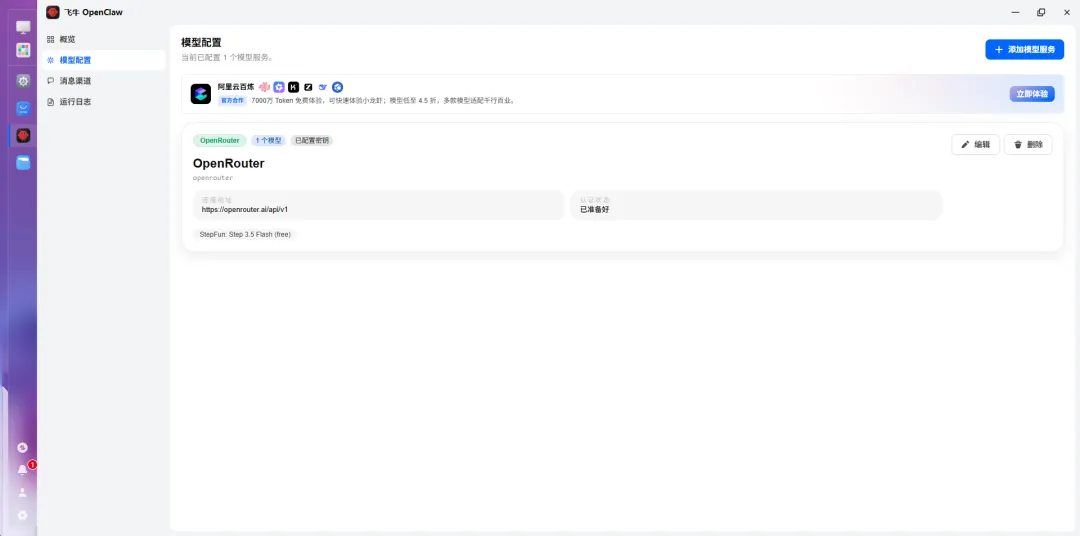This screenshot has height=536, width=1080.
Task: Click the 官方合作 label in the banner
Action: pos(232,101)
